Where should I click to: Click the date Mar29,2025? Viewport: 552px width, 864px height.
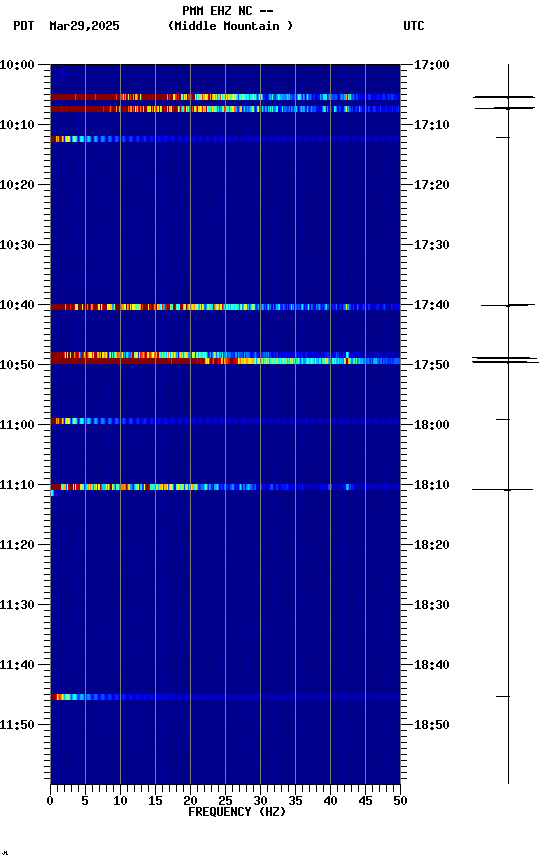click(x=84, y=26)
